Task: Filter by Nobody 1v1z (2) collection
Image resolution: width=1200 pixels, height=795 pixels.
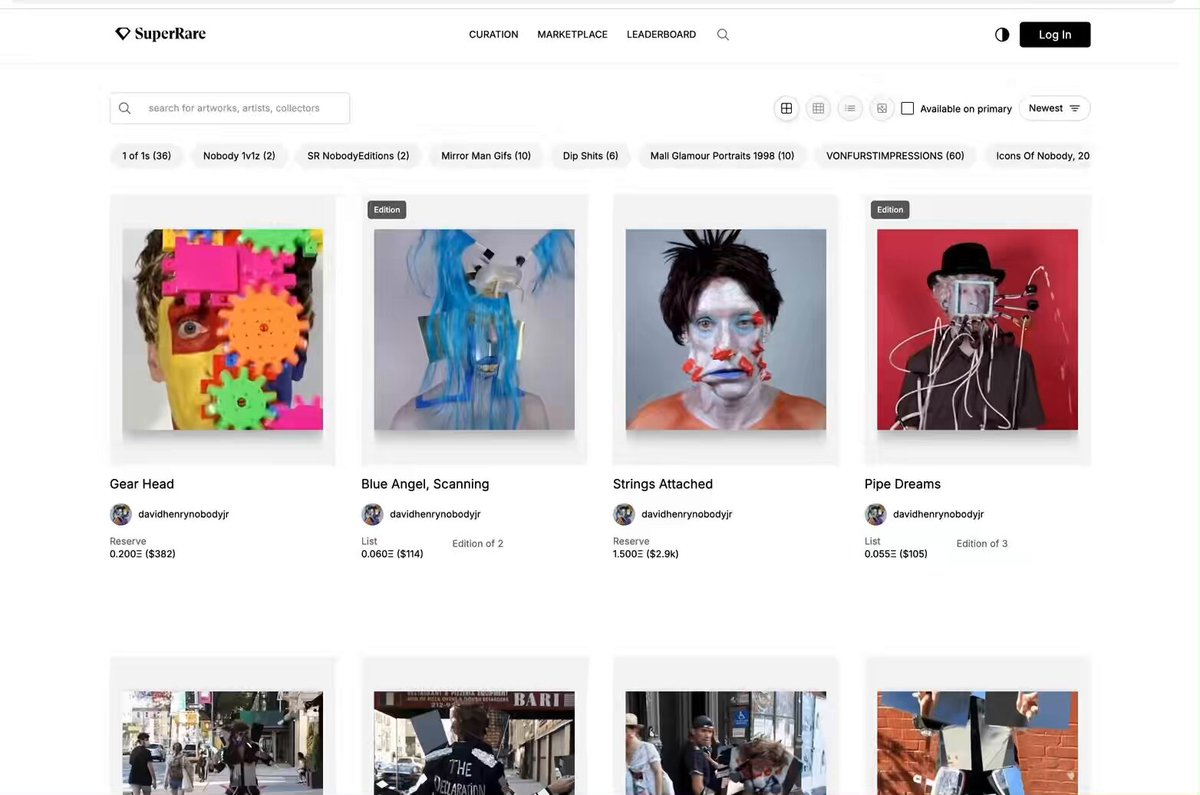Action: (x=239, y=156)
